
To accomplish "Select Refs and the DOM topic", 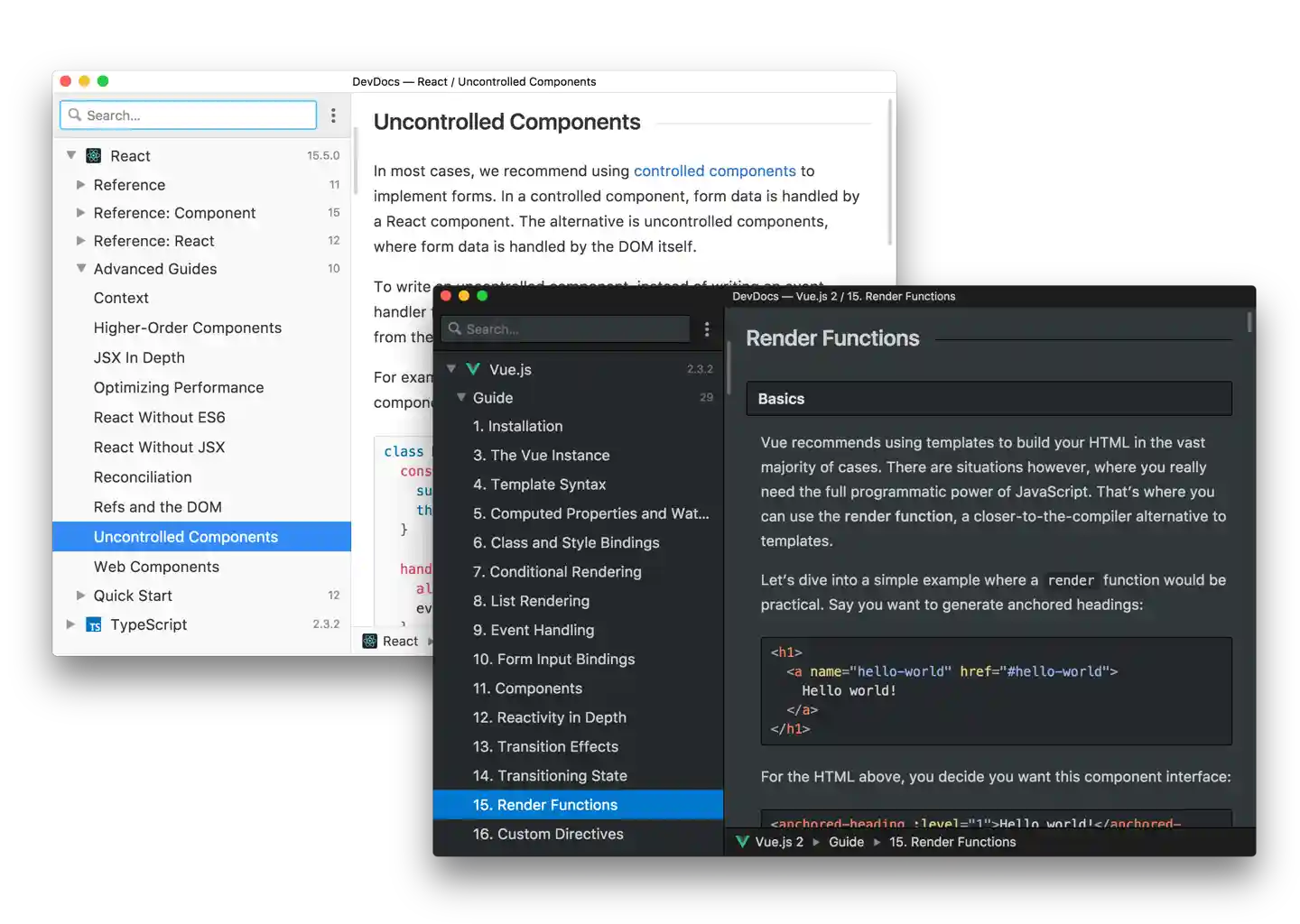I will coord(158,507).
